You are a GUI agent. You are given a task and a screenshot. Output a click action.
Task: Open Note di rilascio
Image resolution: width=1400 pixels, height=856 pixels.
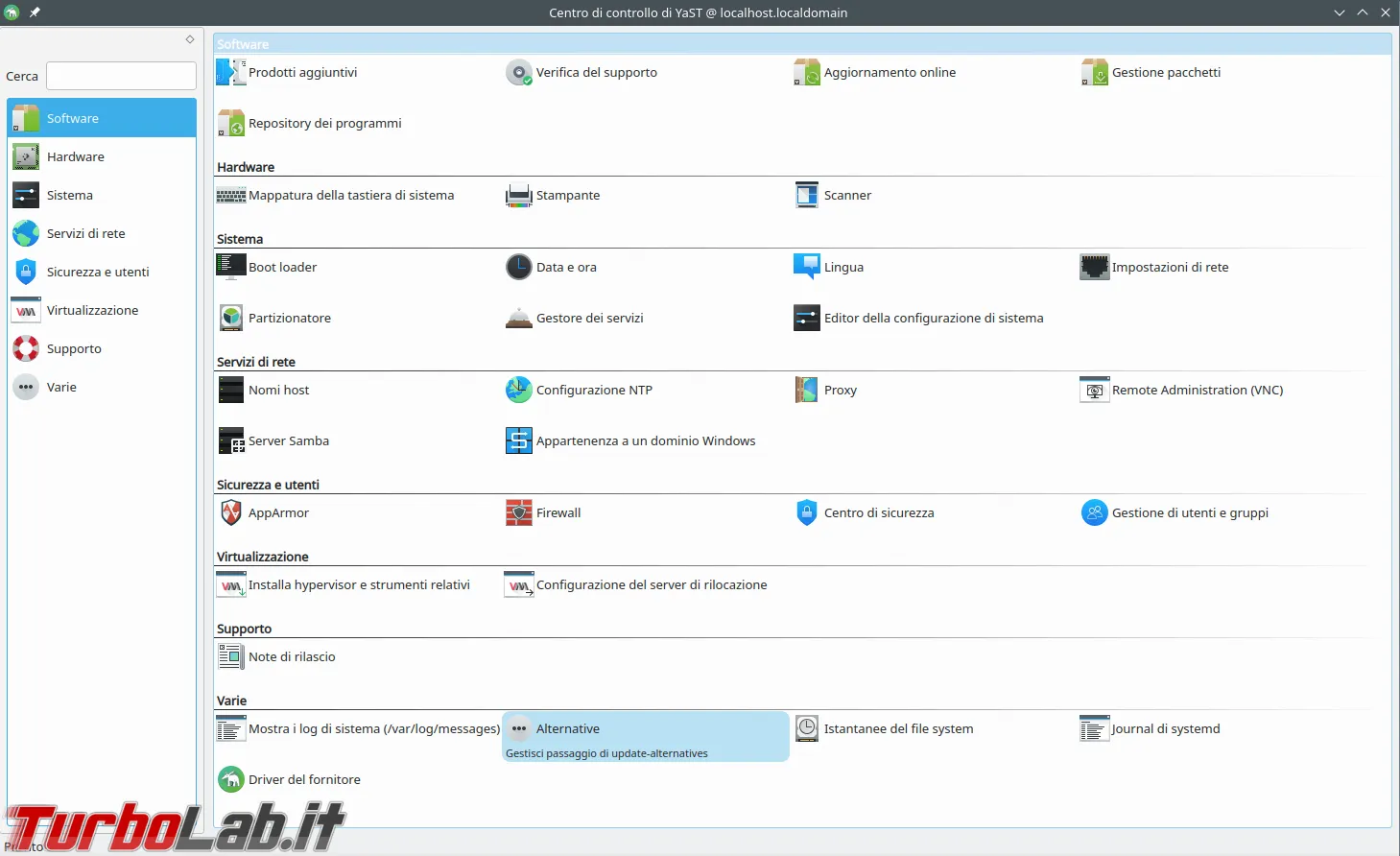pyautogui.click(x=276, y=657)
